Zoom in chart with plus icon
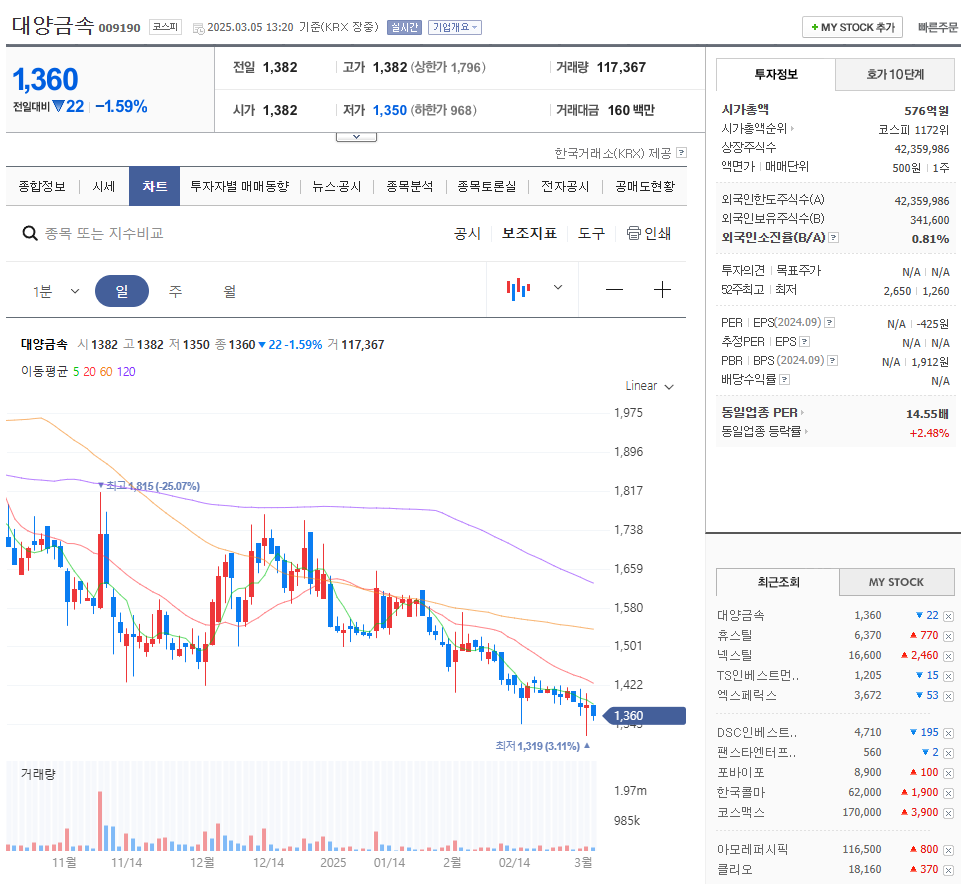The height and width of the screenshot is (884, 961). click(662, 289)
